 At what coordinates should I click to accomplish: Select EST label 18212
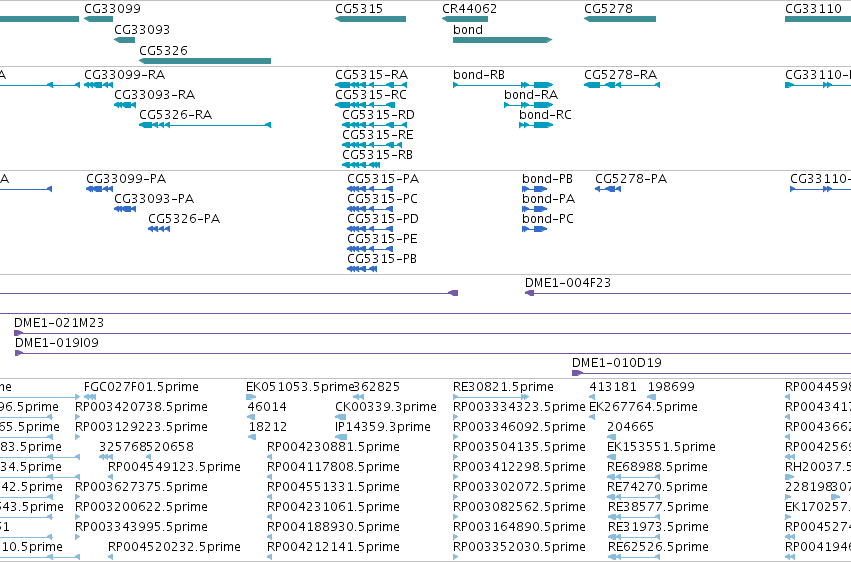coord(268,427)
